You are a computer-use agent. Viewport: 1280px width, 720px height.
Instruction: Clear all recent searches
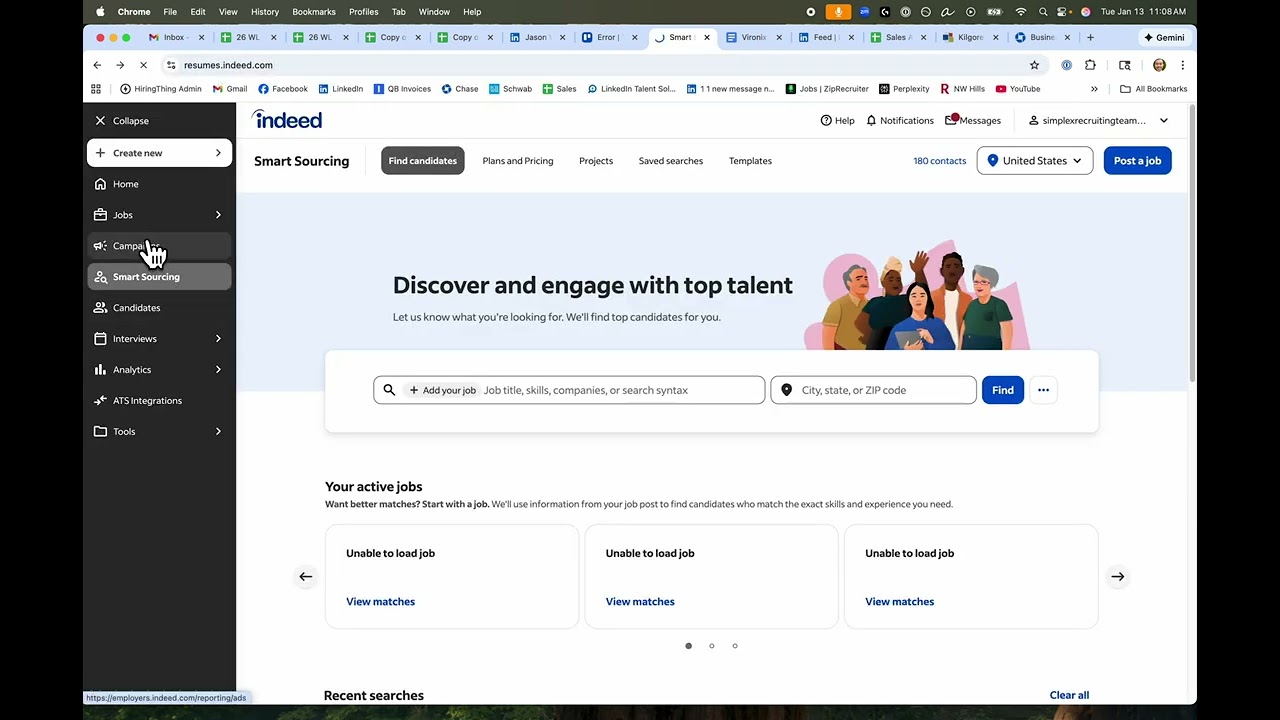[1069, 695]
